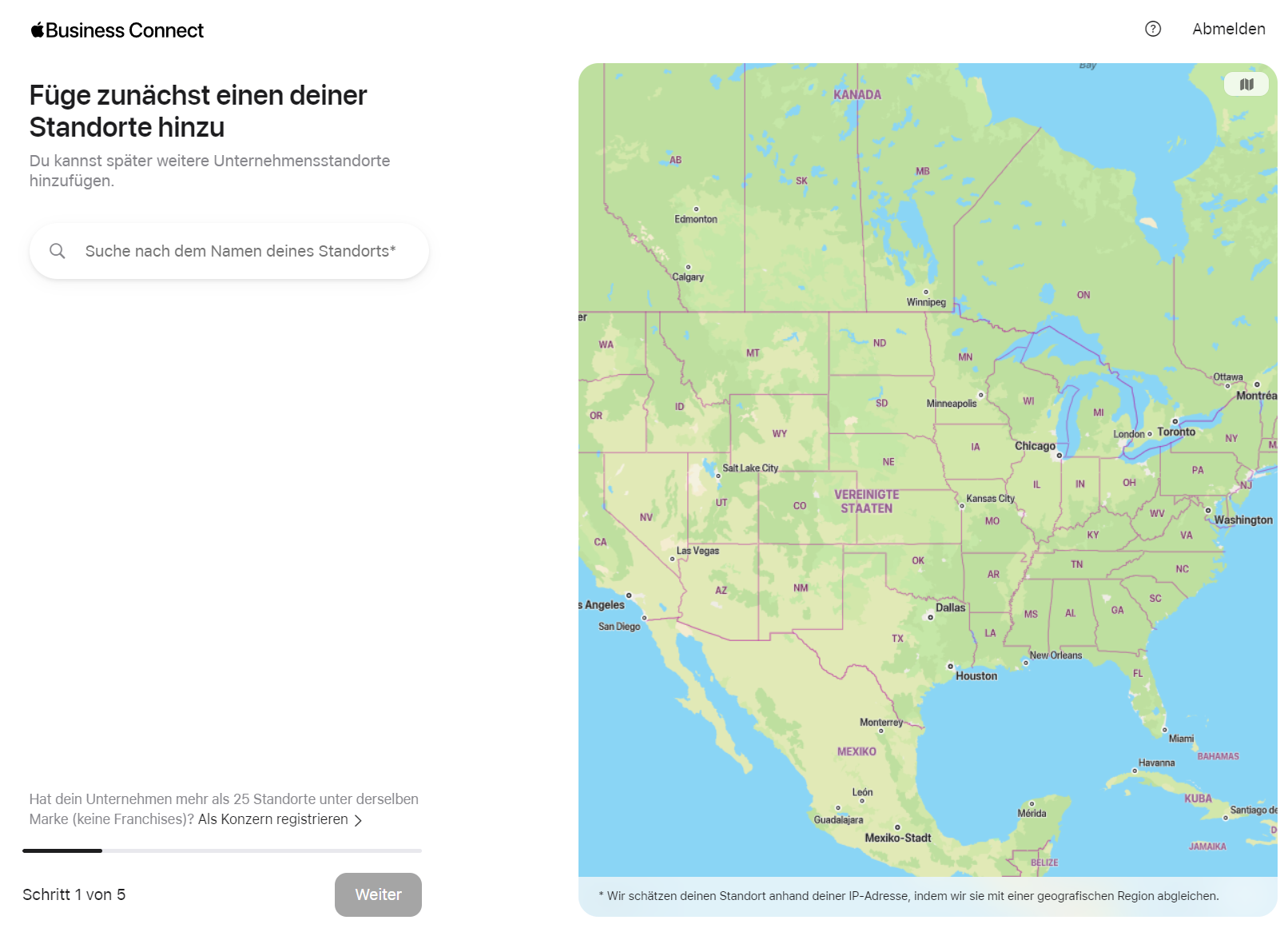Image resolution: width=1288 pixels, height=928 pixels.
Task: Open the map view mode icon
Action: point(1246,84)
